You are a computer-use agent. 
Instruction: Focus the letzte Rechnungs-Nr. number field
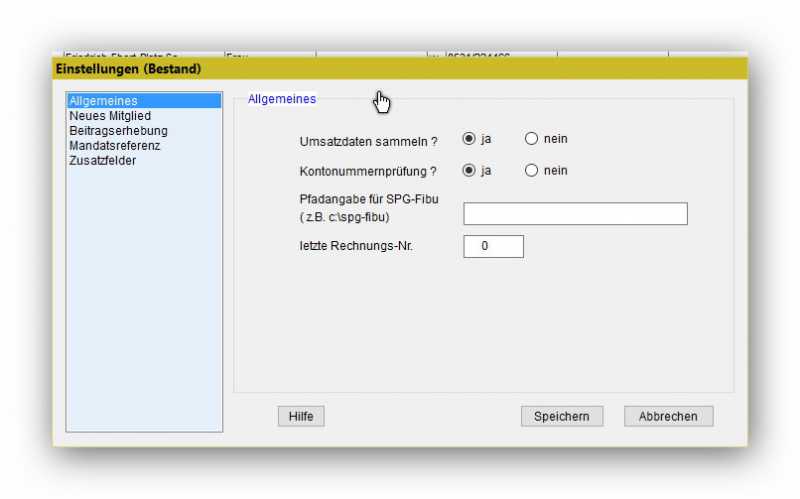pos(493,246)
